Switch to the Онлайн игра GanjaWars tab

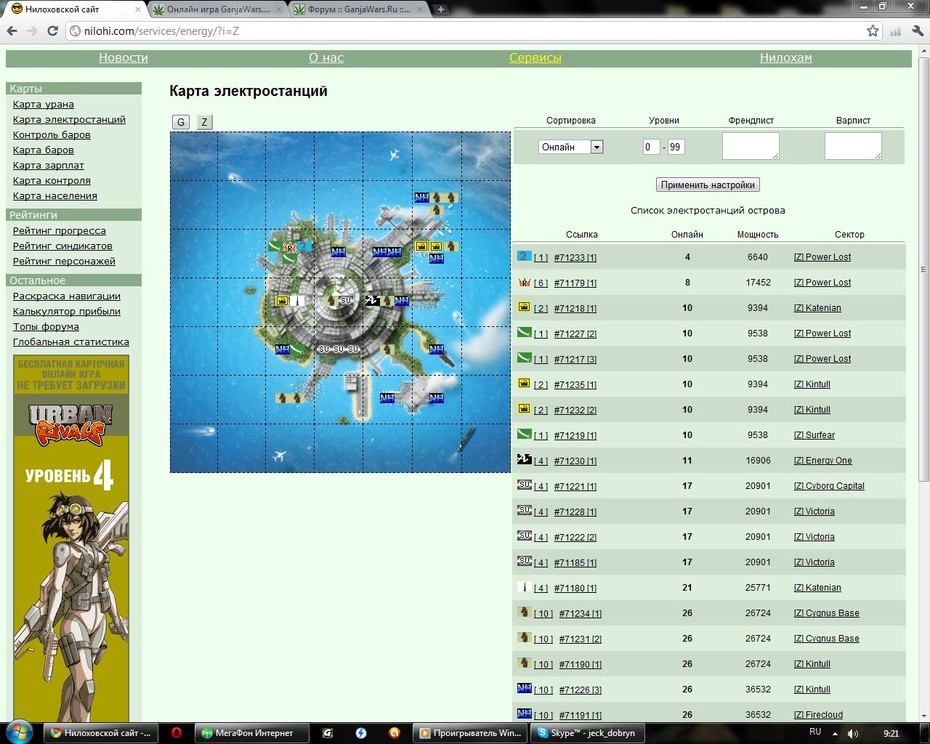(217, 9)
